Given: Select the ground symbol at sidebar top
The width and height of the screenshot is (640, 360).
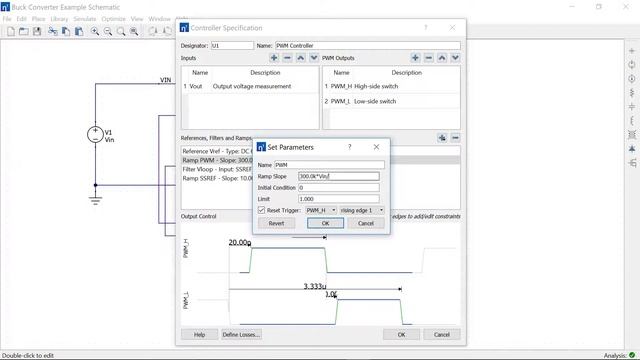Looking at the screenshot, I should pos(632,51).
